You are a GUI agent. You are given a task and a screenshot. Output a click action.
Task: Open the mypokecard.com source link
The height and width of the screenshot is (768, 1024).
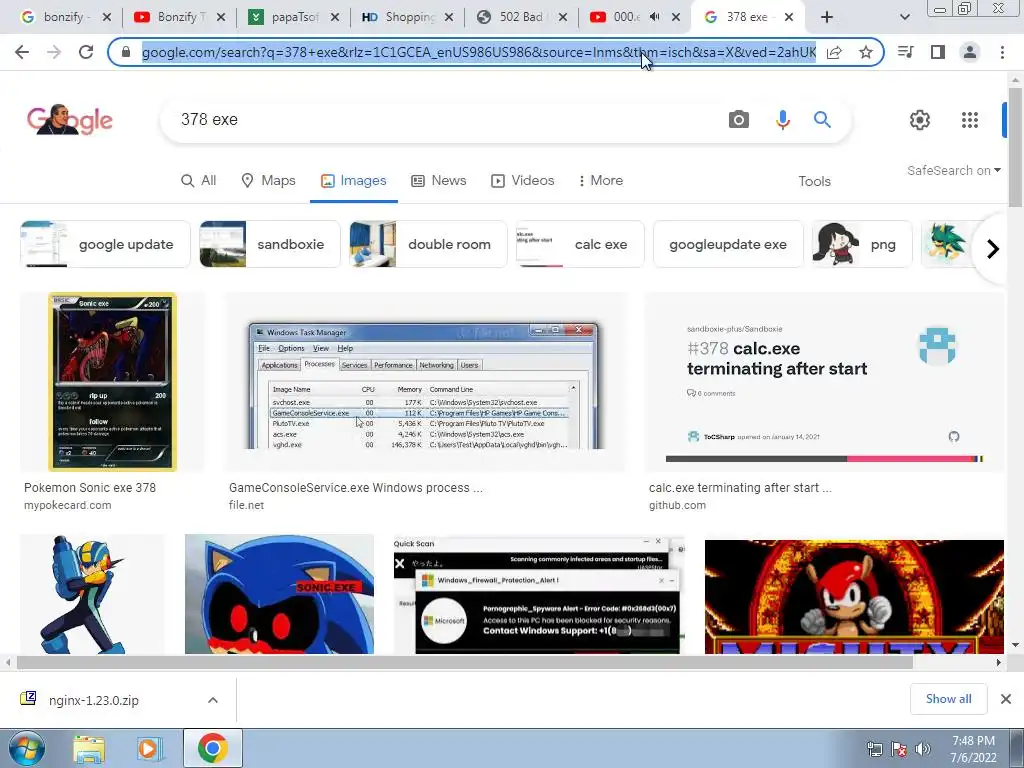point(67,505)
